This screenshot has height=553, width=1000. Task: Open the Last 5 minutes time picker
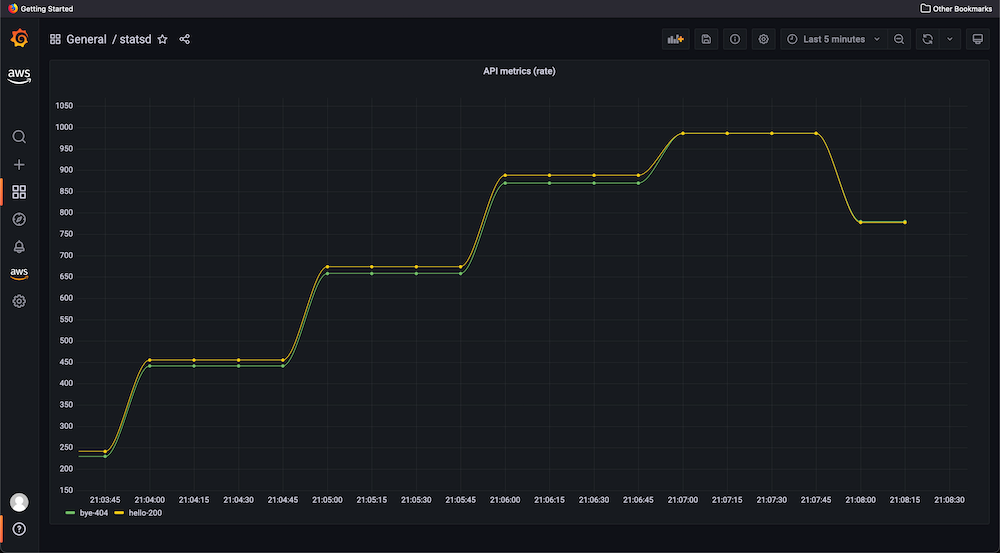833,39
